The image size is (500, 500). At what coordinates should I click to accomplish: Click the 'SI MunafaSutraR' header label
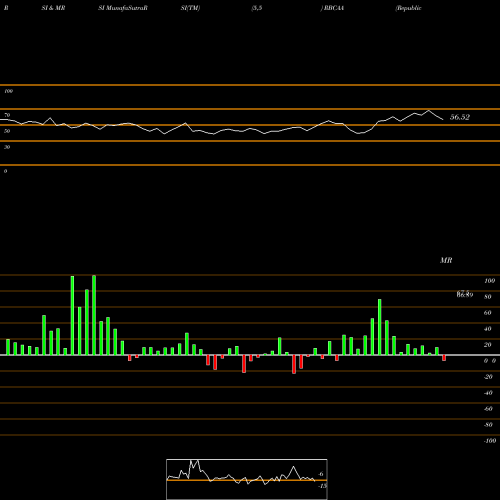(123, 8)
